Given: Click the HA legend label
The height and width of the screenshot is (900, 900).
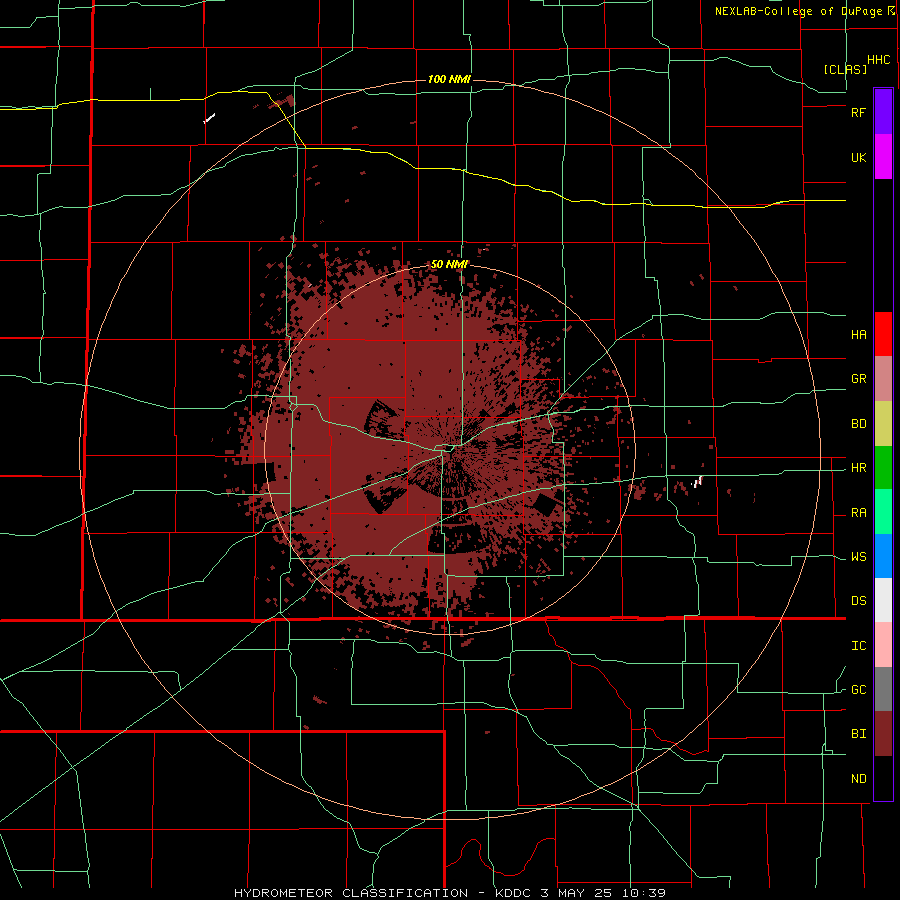Looking at the screenshot, I should (x=858, y=335).
